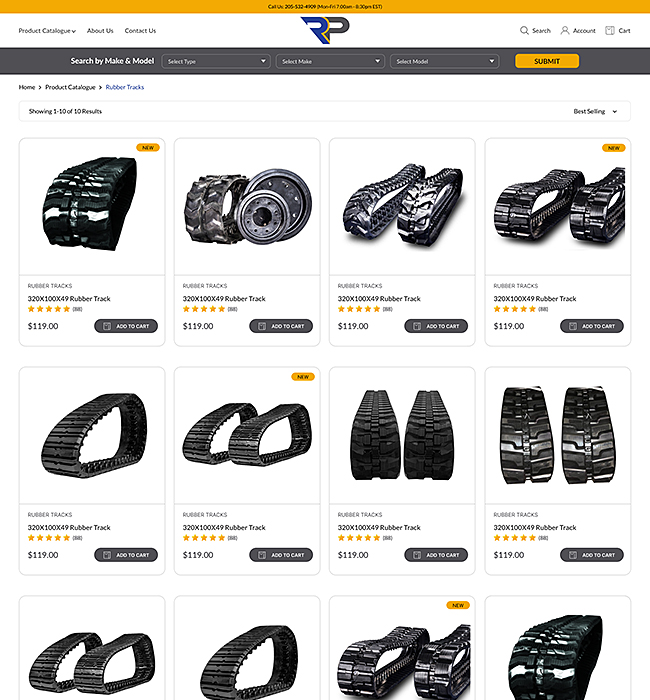Click star rating of second-row third product
The height and width of the screenshot is (700, 650).
pos(359,538)
